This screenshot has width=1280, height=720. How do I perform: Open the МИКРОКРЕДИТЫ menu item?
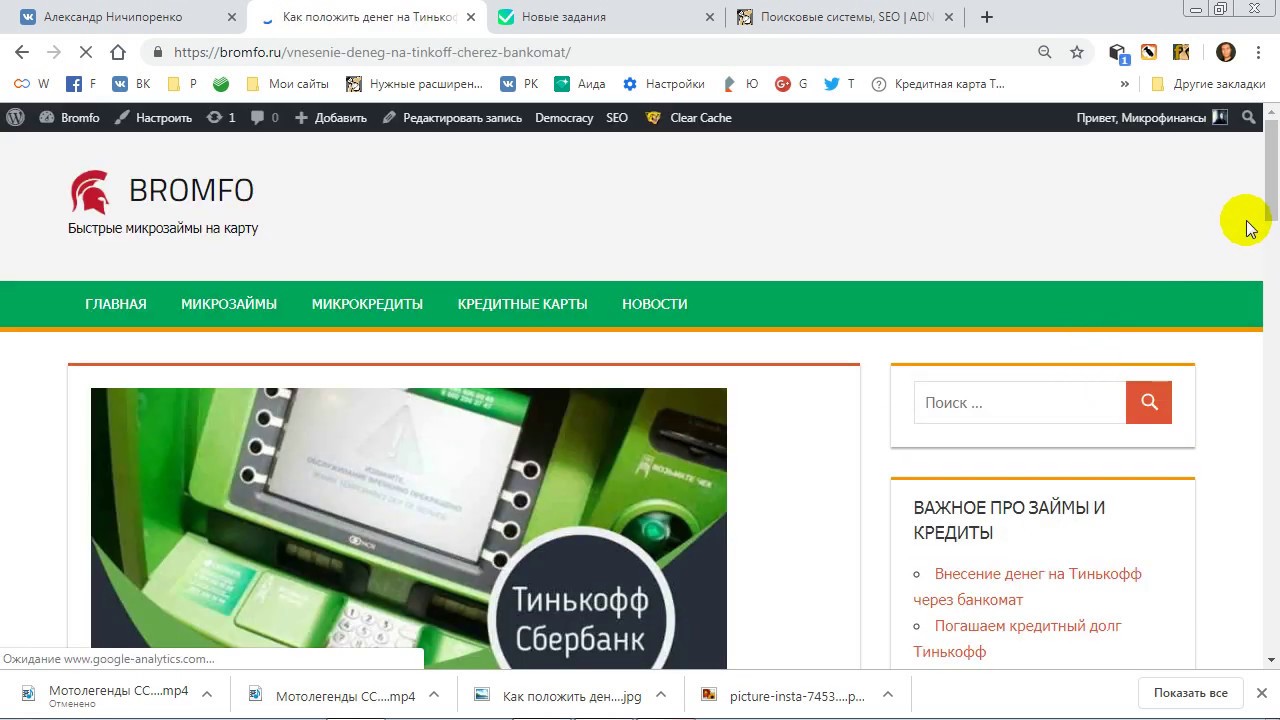point(367,304)
